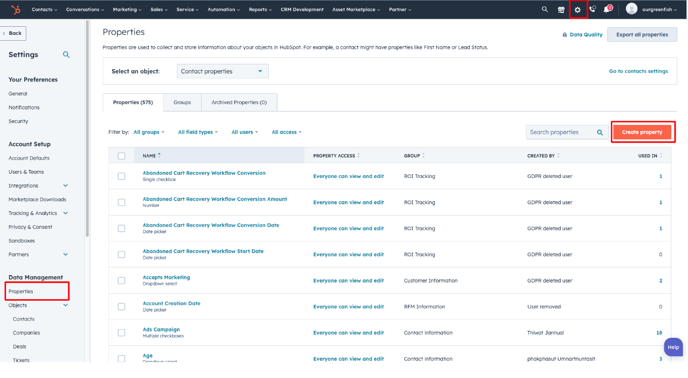Toggle the select-all header checkbox
This screenshot has width=688, height=378.
coord(122,155)
